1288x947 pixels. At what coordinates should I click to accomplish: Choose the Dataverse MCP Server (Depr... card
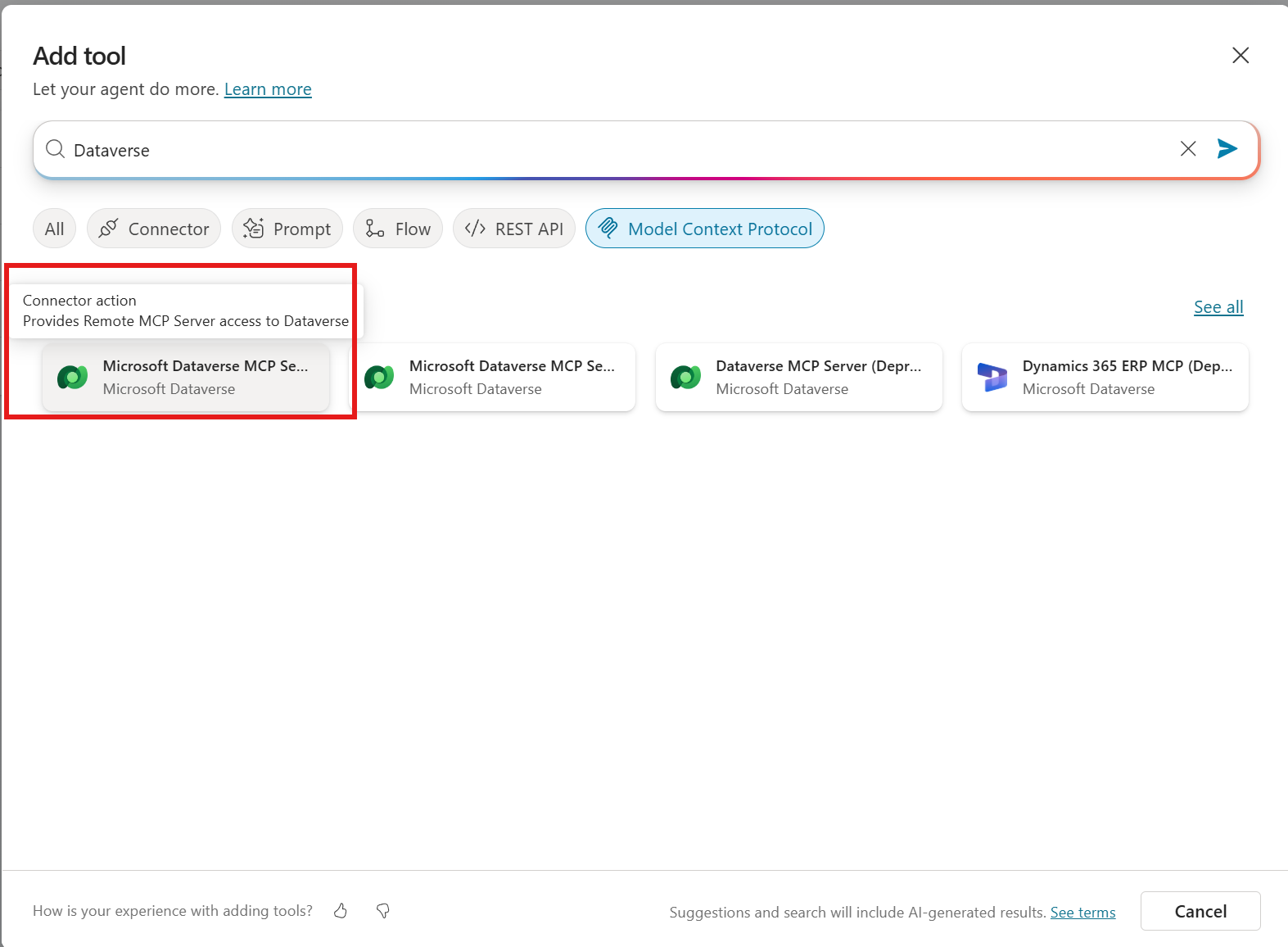tap(799, 378)
